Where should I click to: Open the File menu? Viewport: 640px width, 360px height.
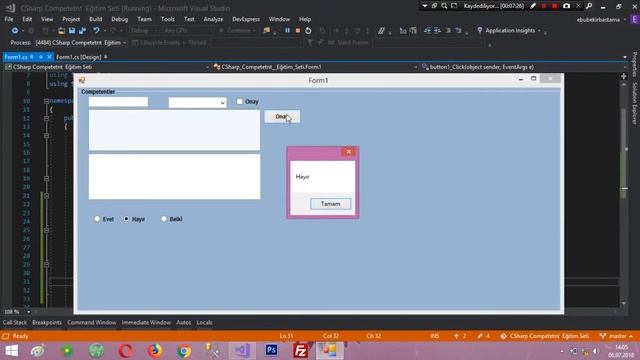coord(9,19)
